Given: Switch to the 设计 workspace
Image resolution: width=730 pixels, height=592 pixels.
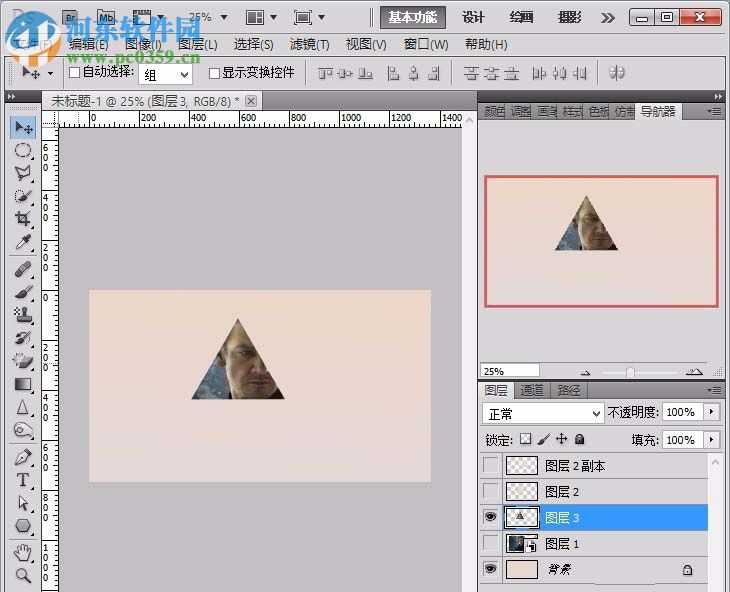Looking at the screenshot, I should (x=473, y=17).
